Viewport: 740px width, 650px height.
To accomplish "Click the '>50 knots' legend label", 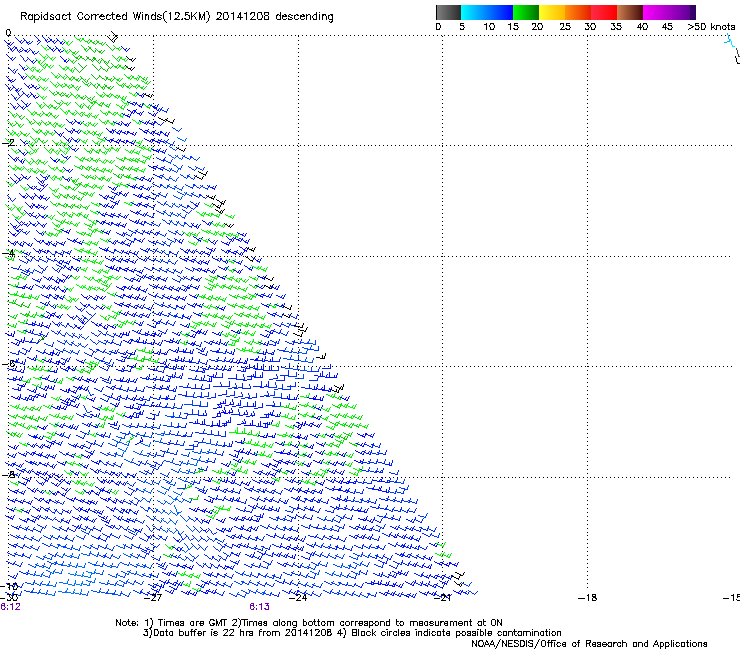I will point(711,27).
